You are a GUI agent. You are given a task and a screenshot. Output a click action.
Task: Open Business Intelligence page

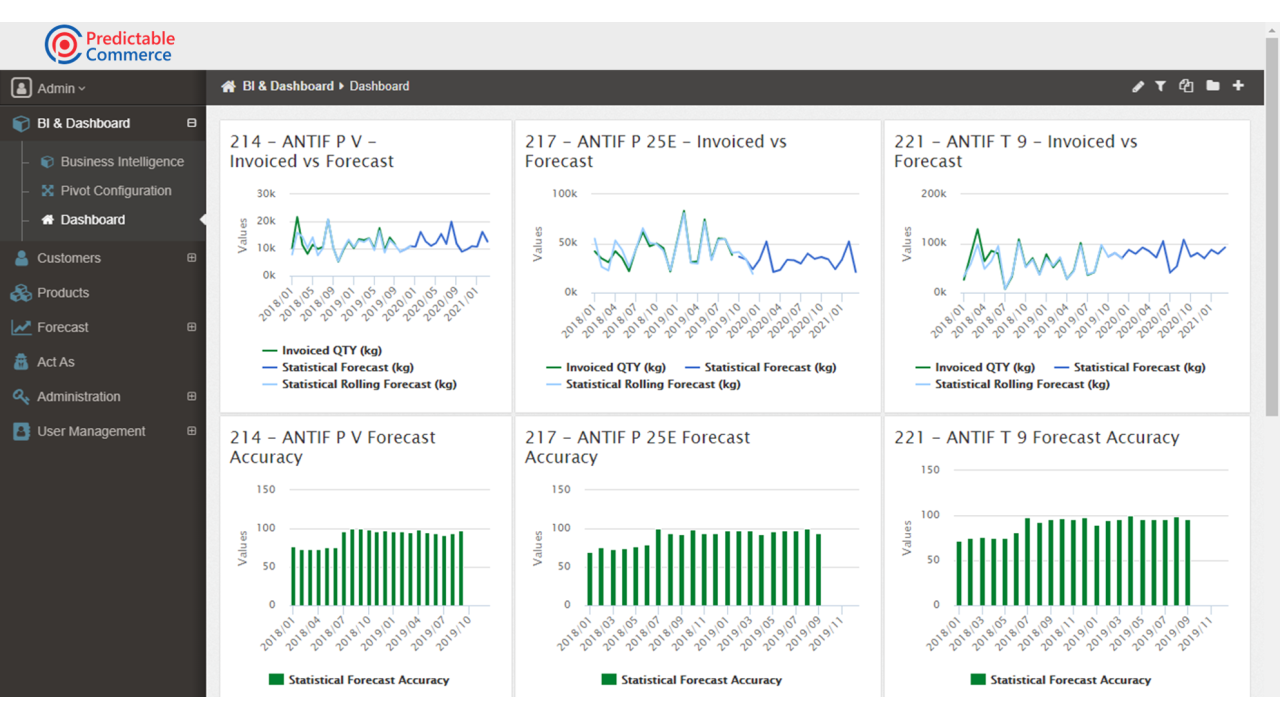click(122, 161)
